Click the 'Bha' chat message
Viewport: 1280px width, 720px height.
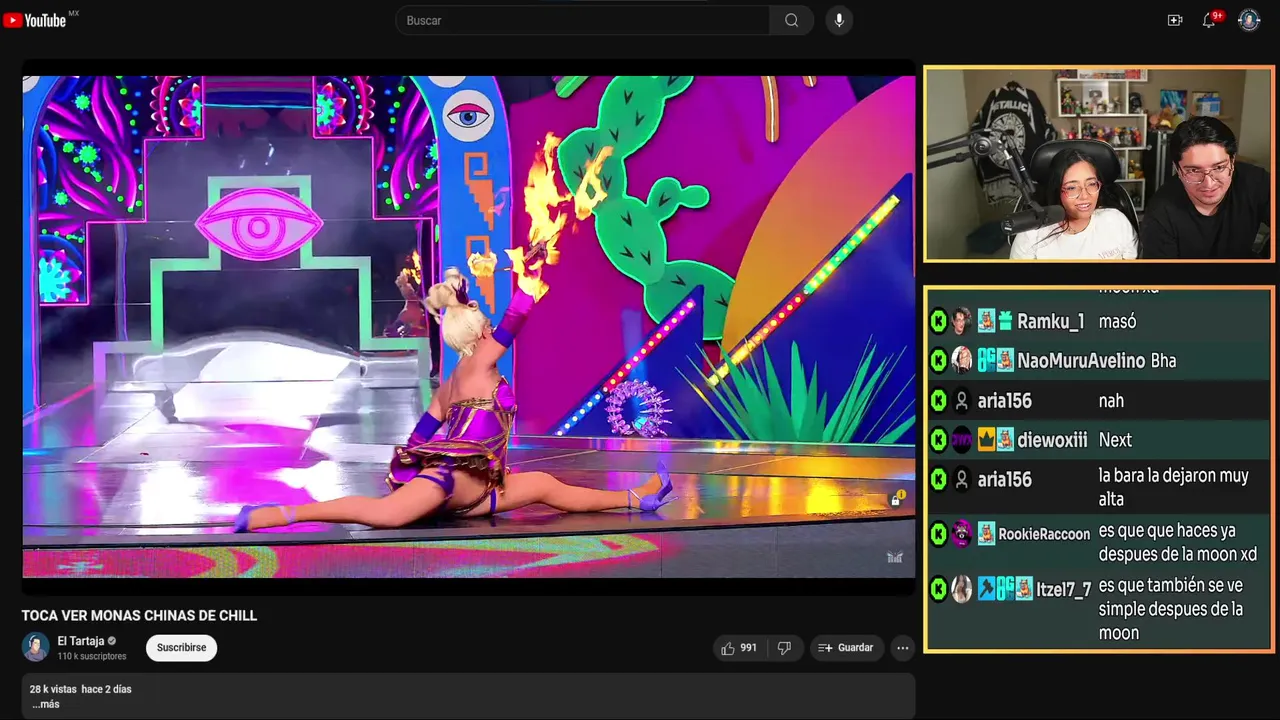(1163, 361)
